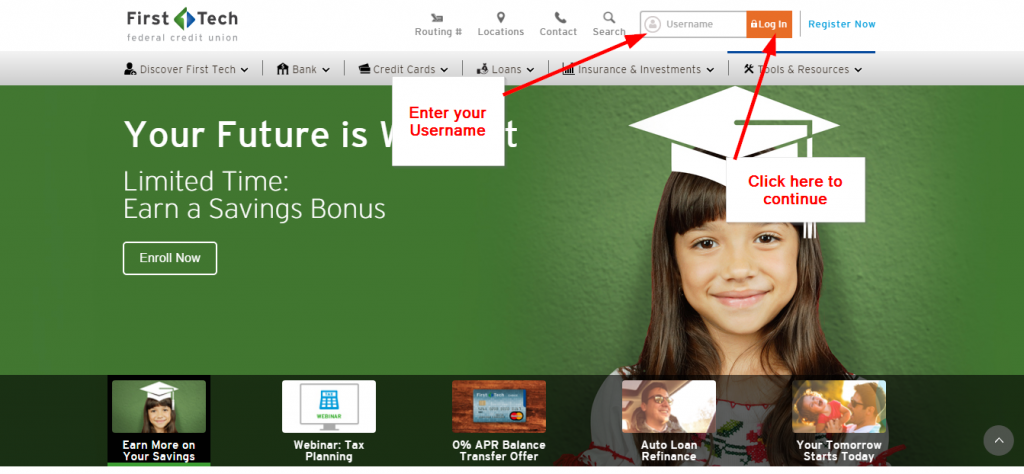Click the Contact text link
Image resolution: width=1024 pixels, height=474 pixels.
(558, 31)
